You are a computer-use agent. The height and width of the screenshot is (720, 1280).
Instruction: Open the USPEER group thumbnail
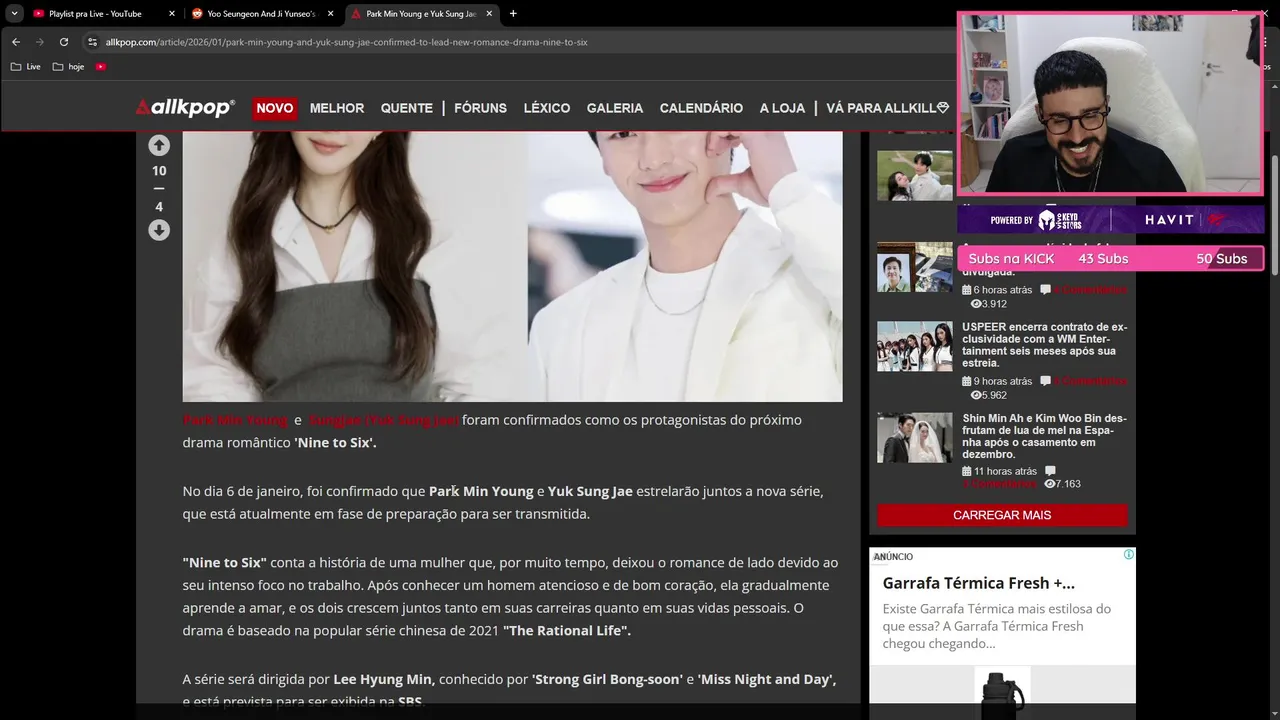tap(915, 346)
